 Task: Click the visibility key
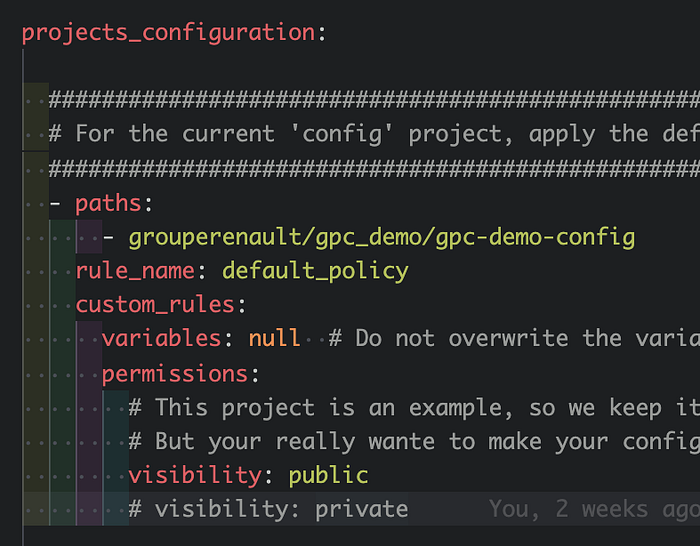tap(195, 475)
